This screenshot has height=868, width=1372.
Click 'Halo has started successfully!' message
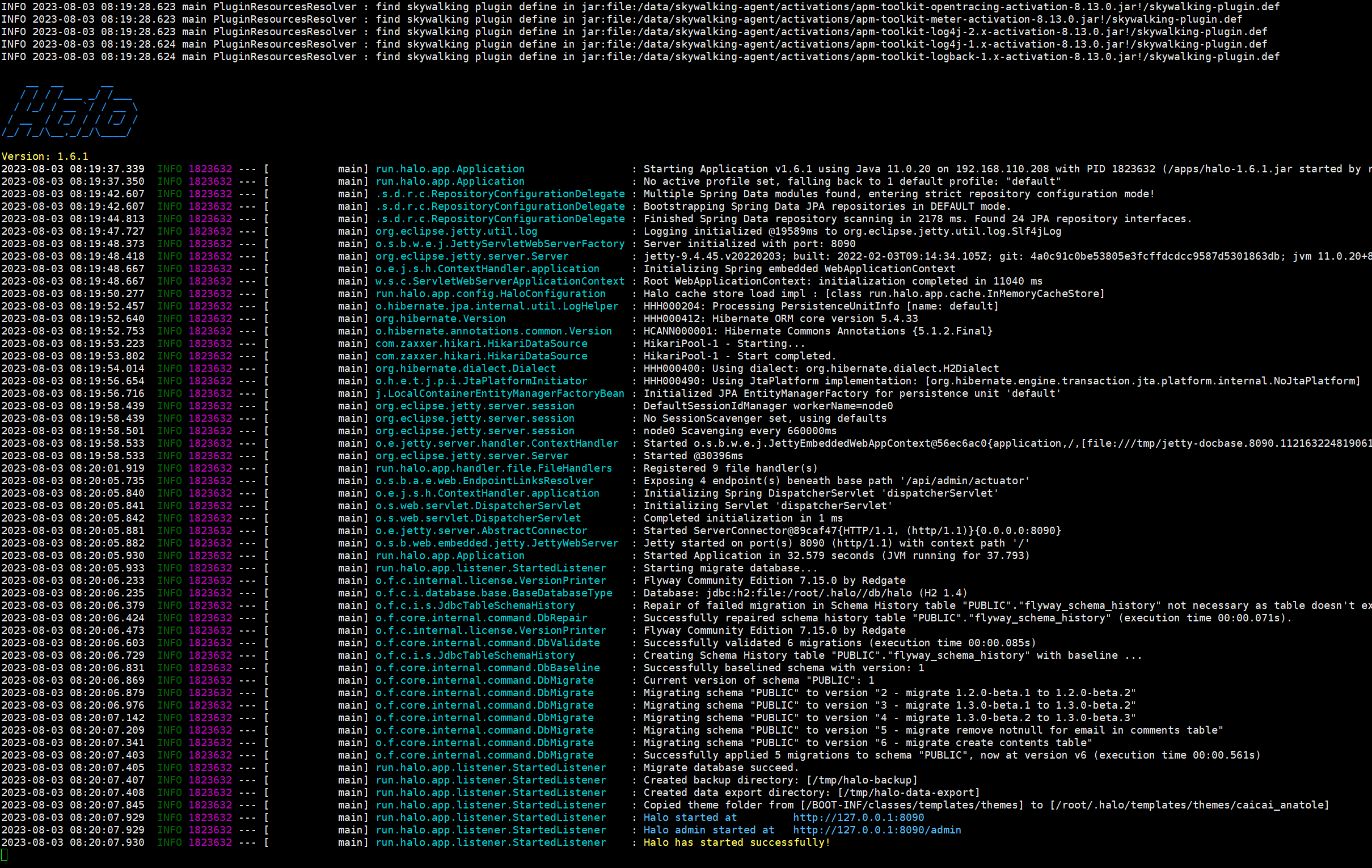736,842
